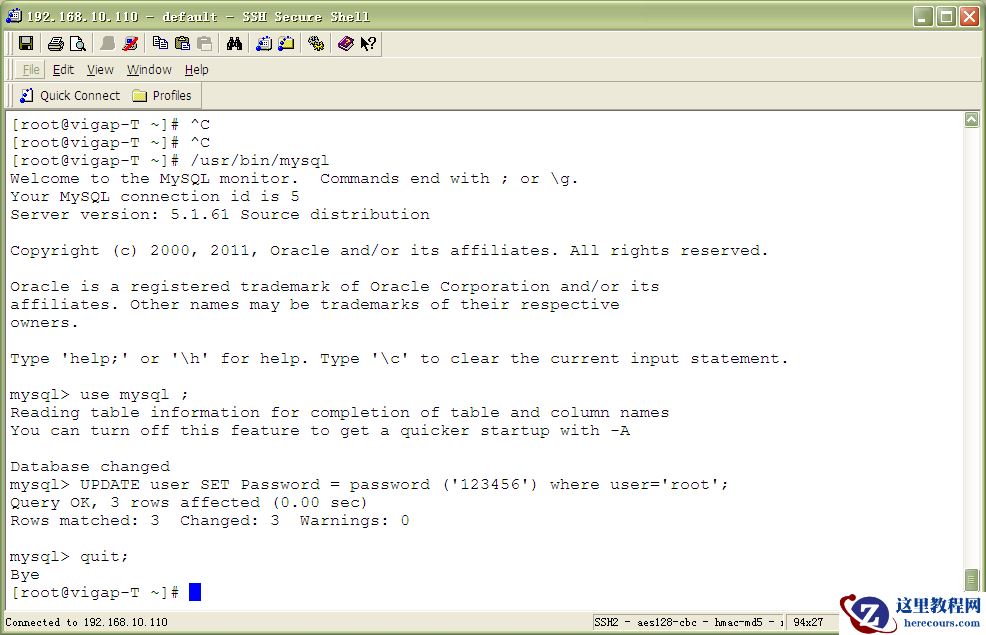Click 'Query OK, 3 rows affected' line
The height and width of the screenshot is (635, 986).
189,503
